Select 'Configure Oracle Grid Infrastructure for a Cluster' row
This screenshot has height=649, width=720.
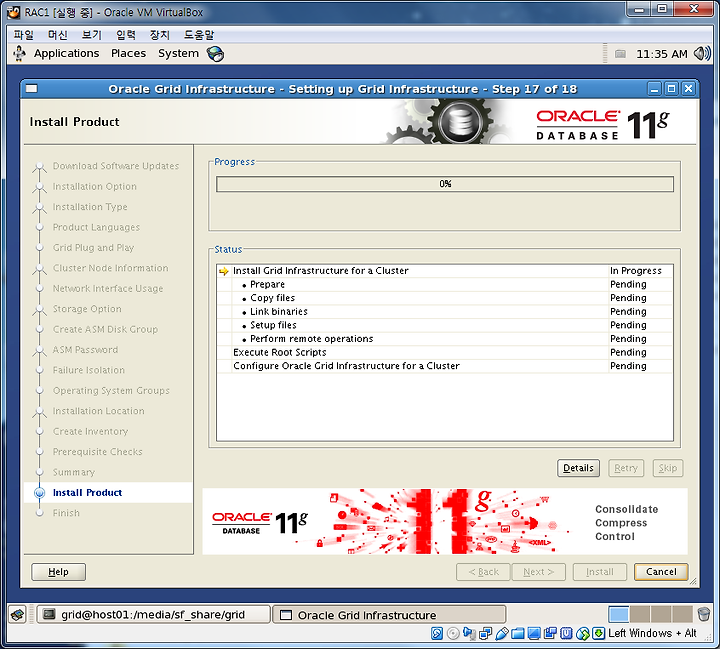tap(444, 366)
